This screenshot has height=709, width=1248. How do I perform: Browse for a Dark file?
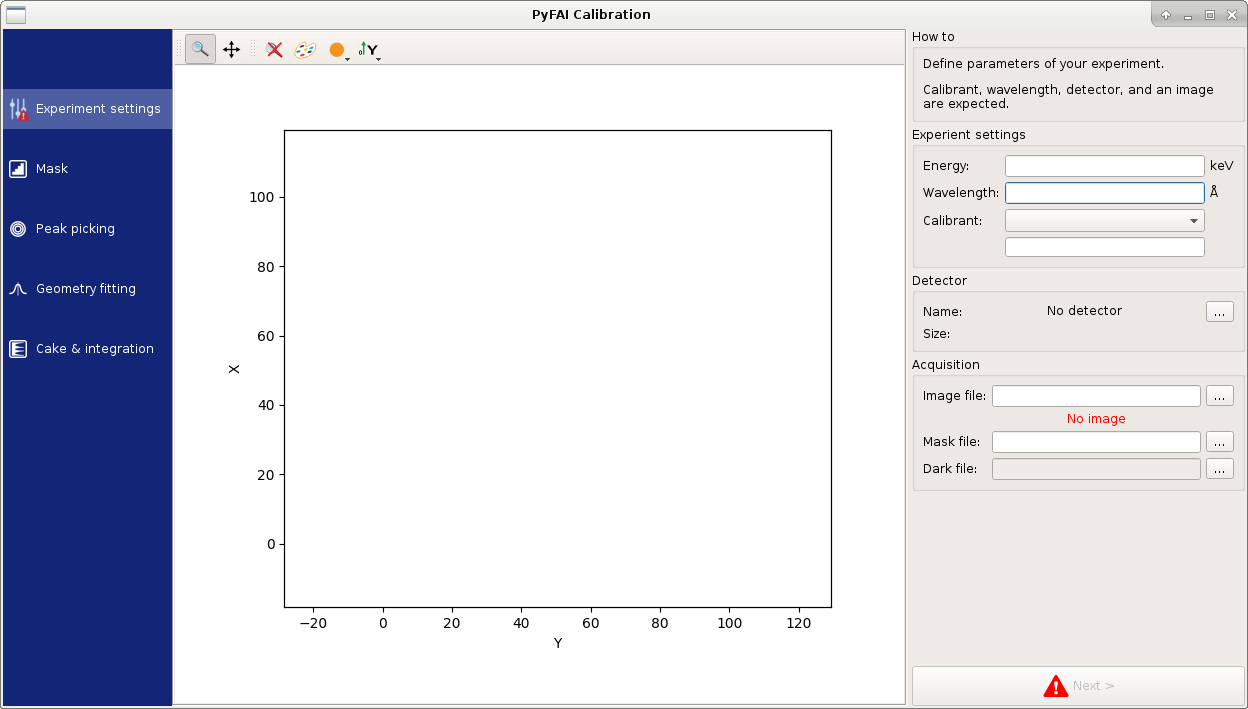1219,469
